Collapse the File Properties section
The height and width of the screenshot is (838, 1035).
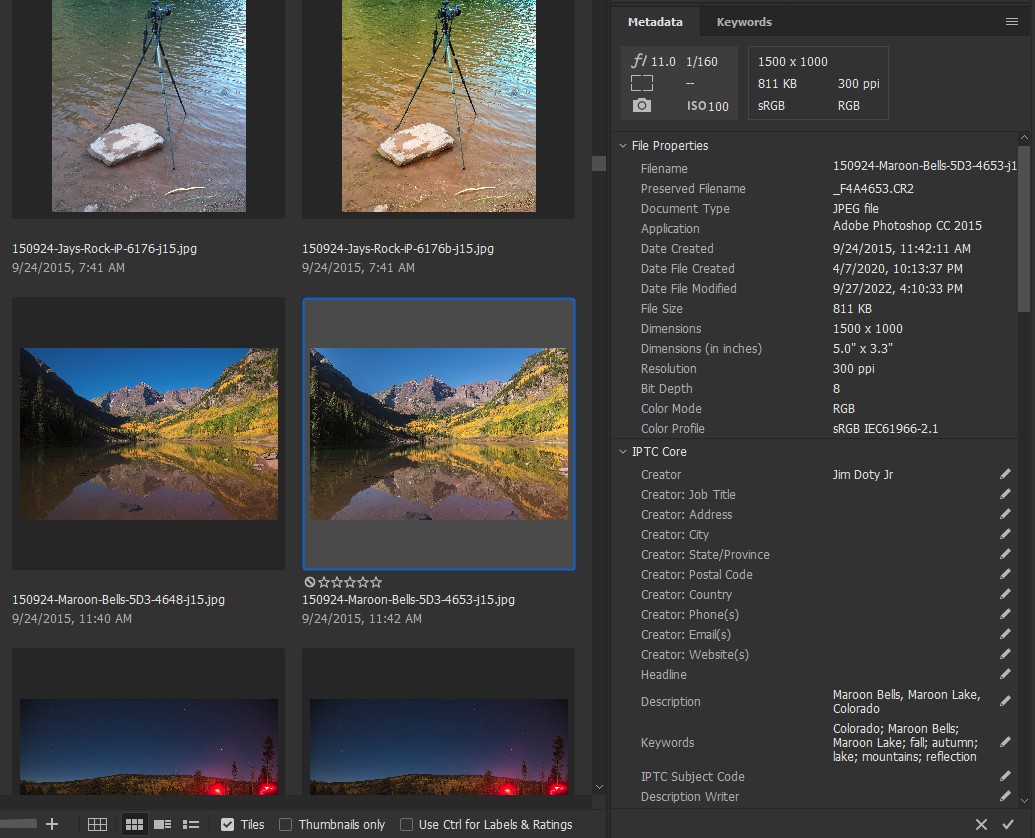point(623,146)
